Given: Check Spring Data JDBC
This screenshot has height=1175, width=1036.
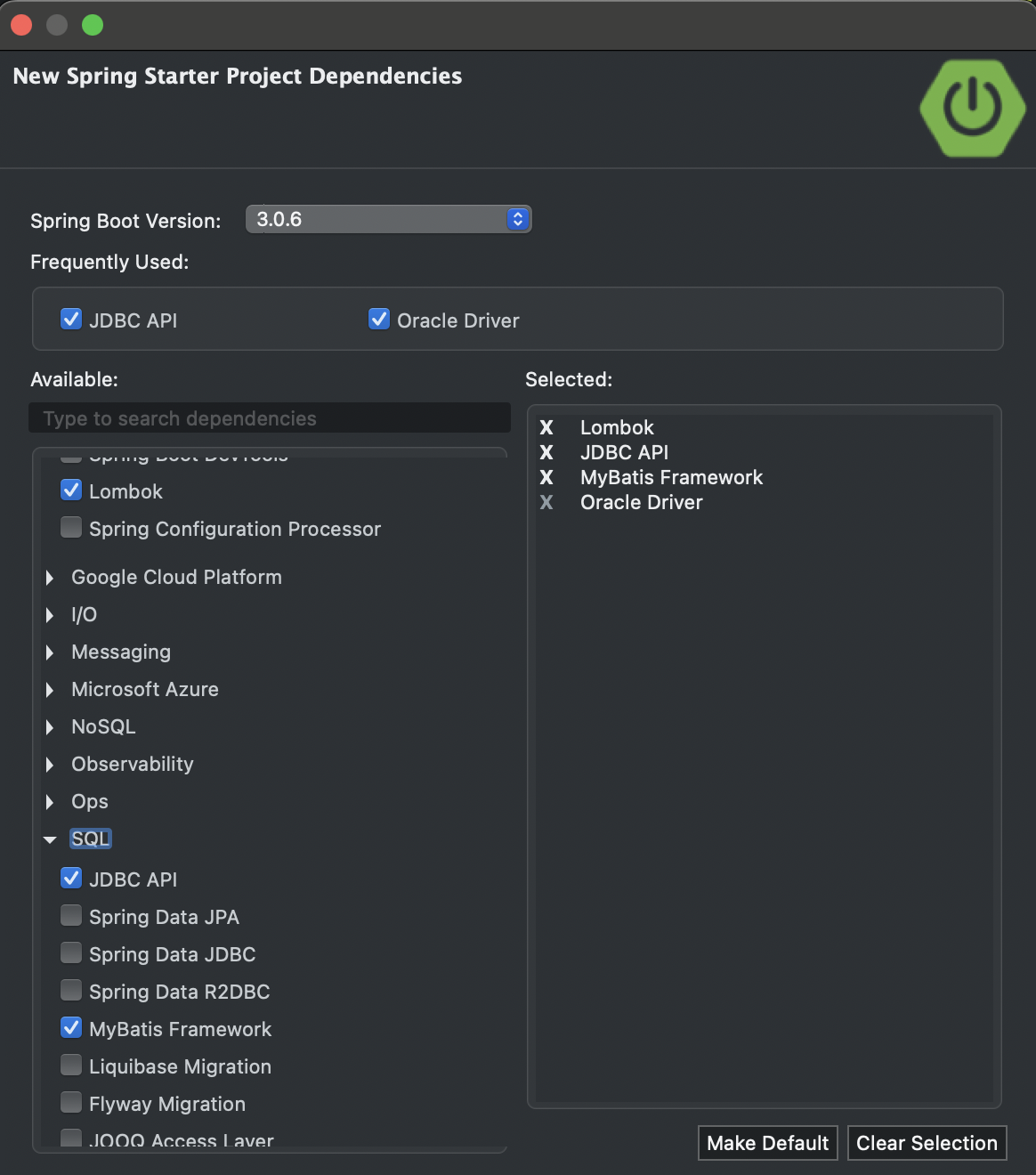Looking at the screenshot, I should coord(71,952).
